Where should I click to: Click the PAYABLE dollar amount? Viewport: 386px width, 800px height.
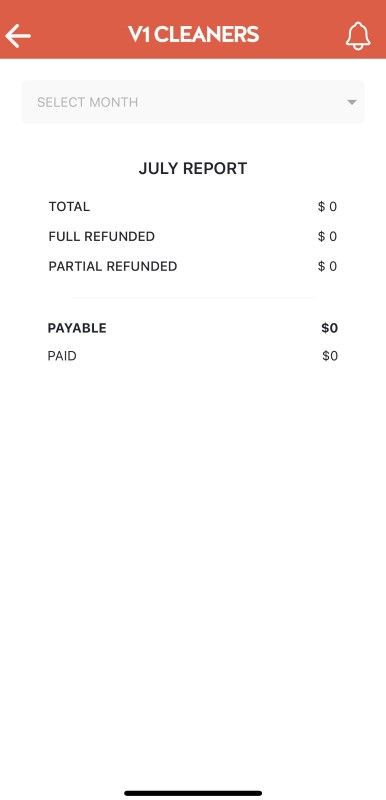click(x=329, y=328)
